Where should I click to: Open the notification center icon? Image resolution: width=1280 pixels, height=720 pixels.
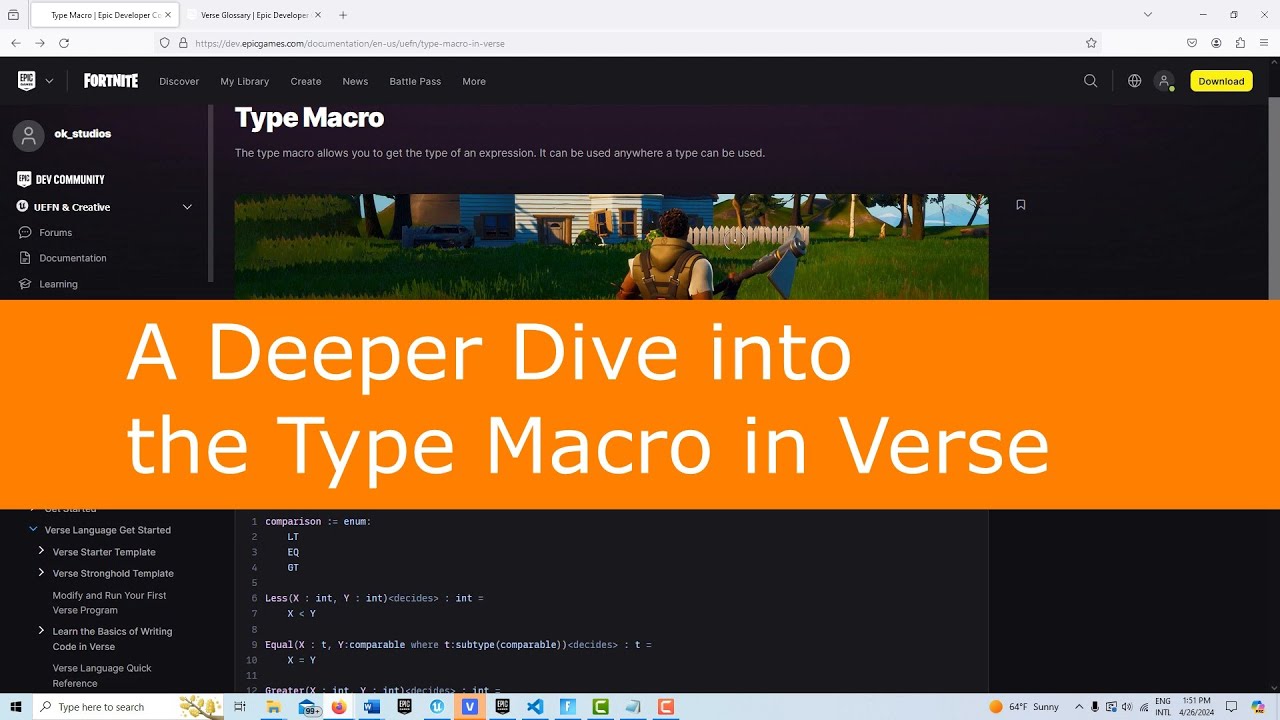[x=1231, y=707]
